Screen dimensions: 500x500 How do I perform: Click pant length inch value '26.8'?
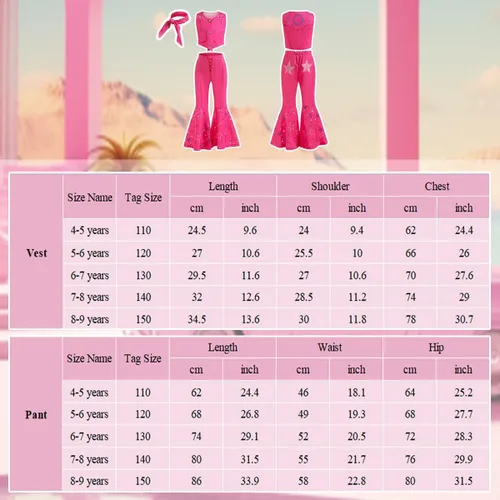click(x=250, y=414)
